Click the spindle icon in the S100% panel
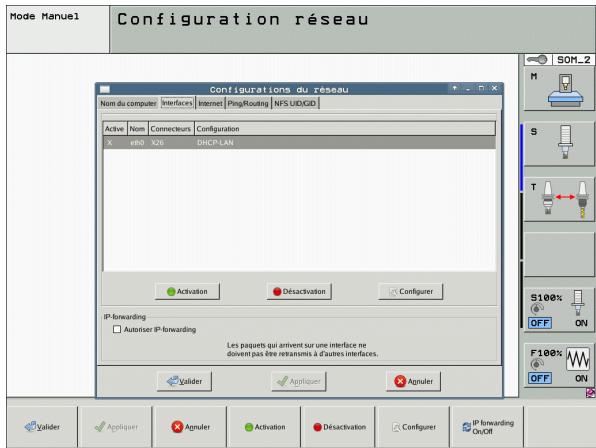 (x=578, y=302)
